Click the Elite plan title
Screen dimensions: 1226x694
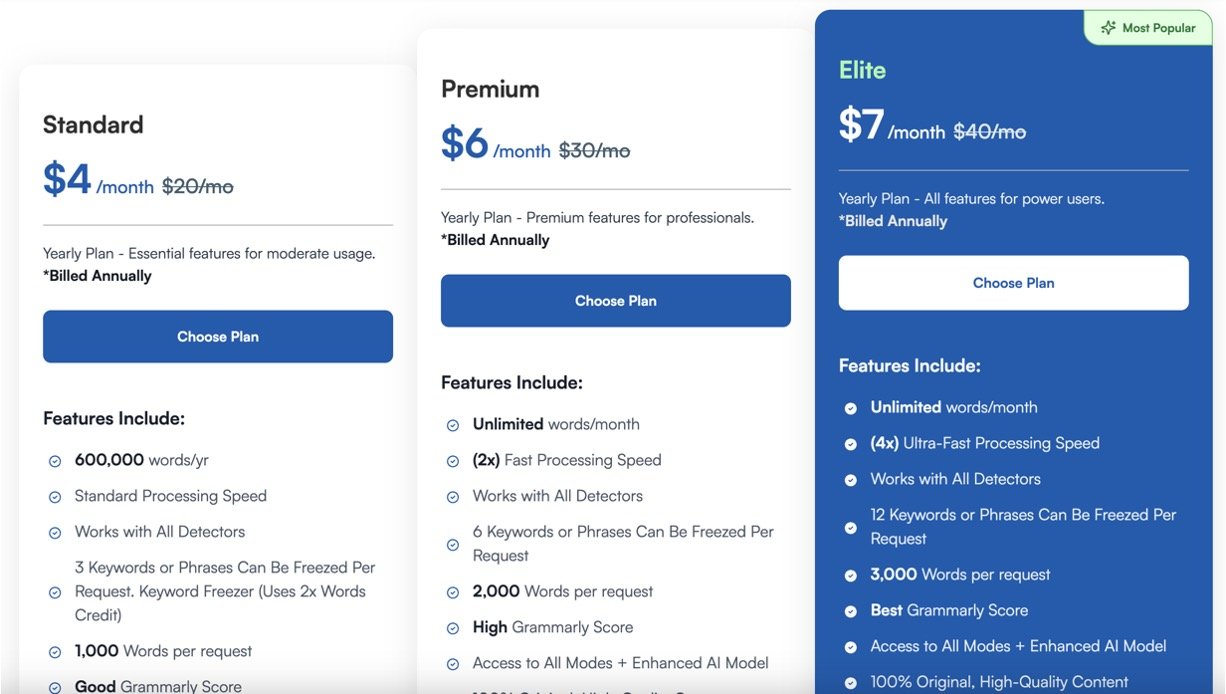tap(862, 70)
